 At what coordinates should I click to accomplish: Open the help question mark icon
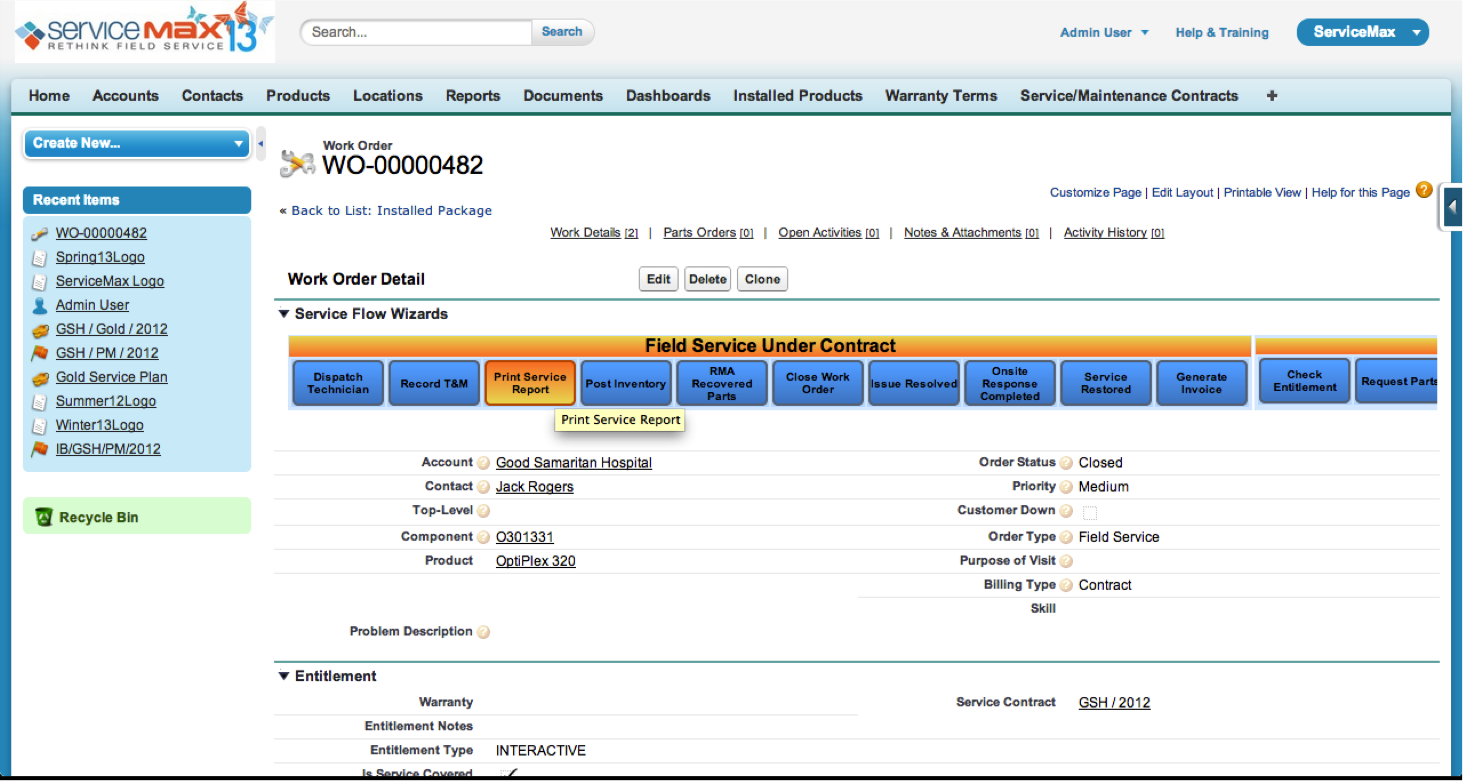(1424, 190)
